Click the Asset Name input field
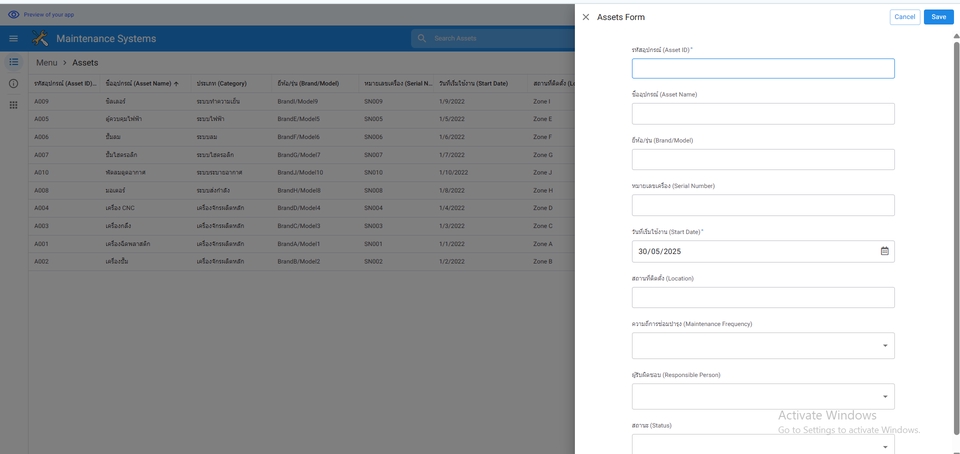The height and width of the screenshot is (454, 960). pyautogui.click(x=763, y=114)
